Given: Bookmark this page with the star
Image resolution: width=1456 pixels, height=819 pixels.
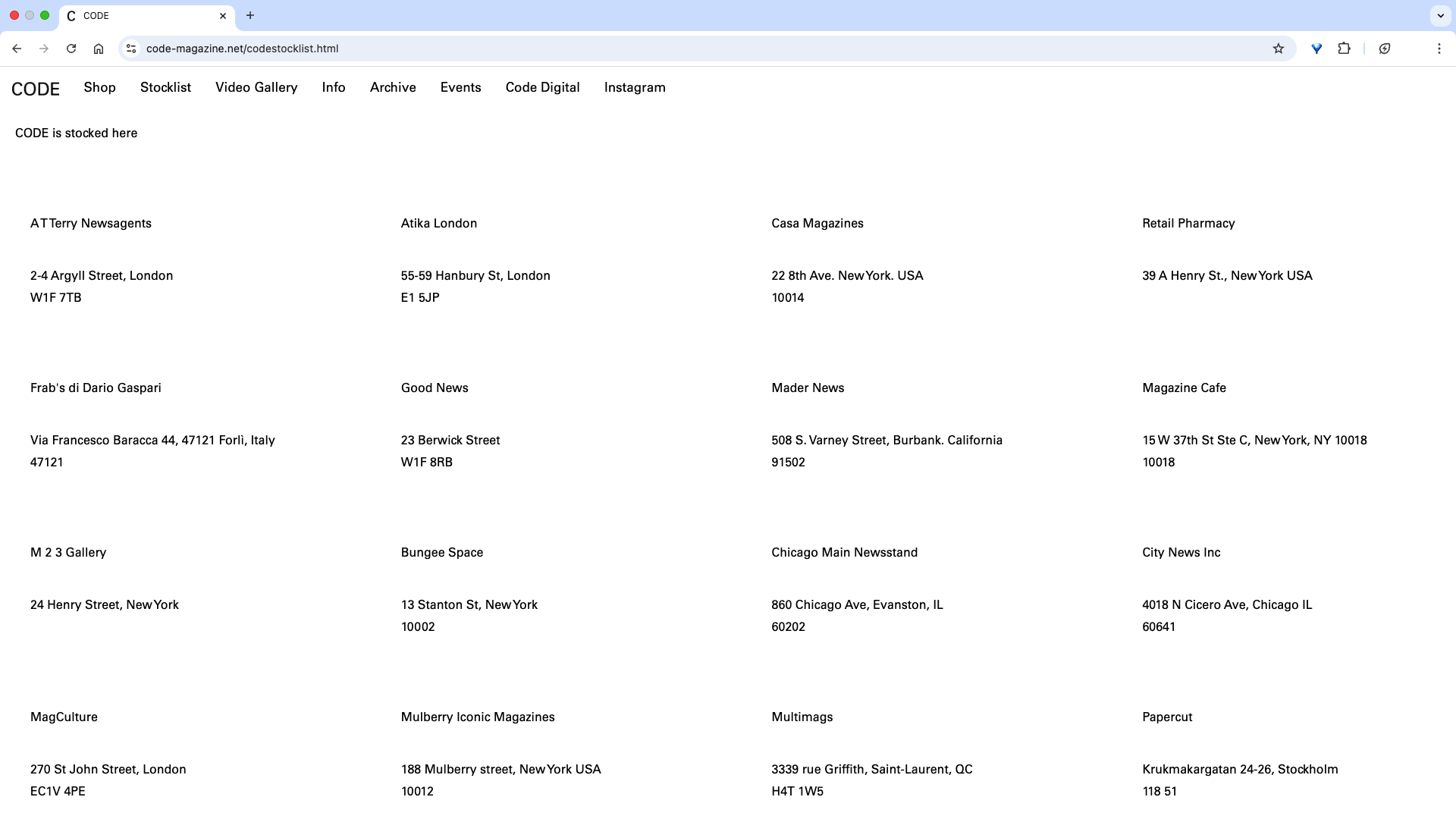Looking at the screenshot, I should (x=1279, y=49).
